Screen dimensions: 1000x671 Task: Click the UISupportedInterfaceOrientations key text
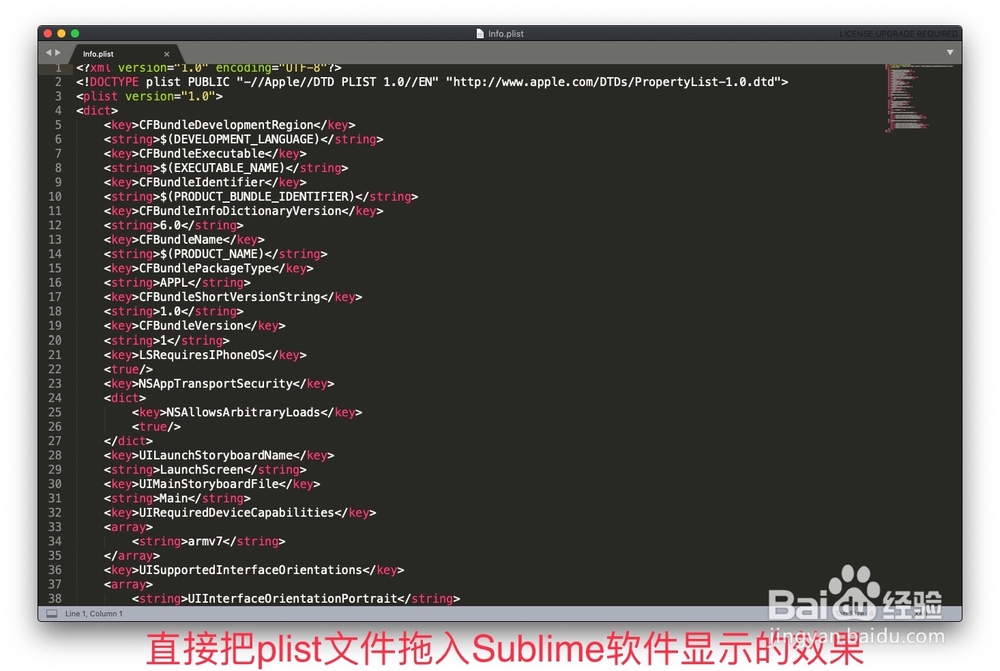[x=251, y=570]
